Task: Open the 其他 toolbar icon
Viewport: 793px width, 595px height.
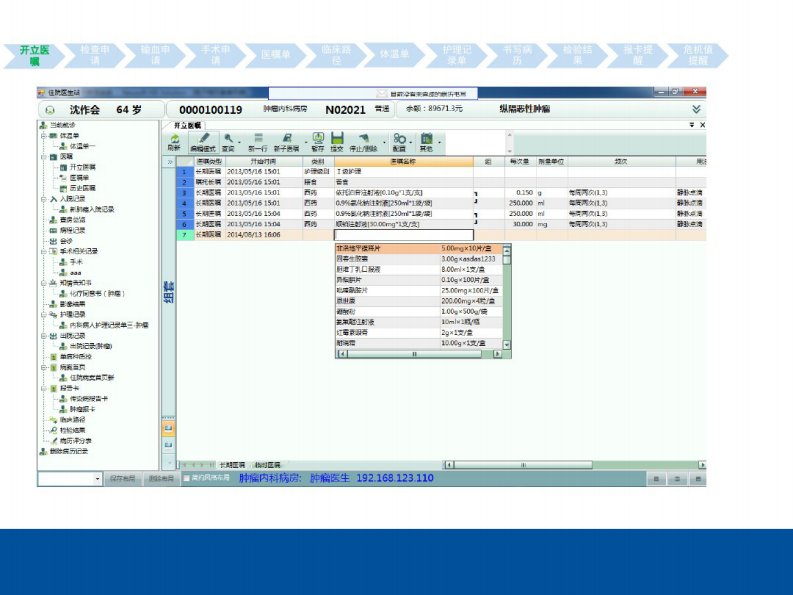Action: pyautogui.click(x=426, y=141)
